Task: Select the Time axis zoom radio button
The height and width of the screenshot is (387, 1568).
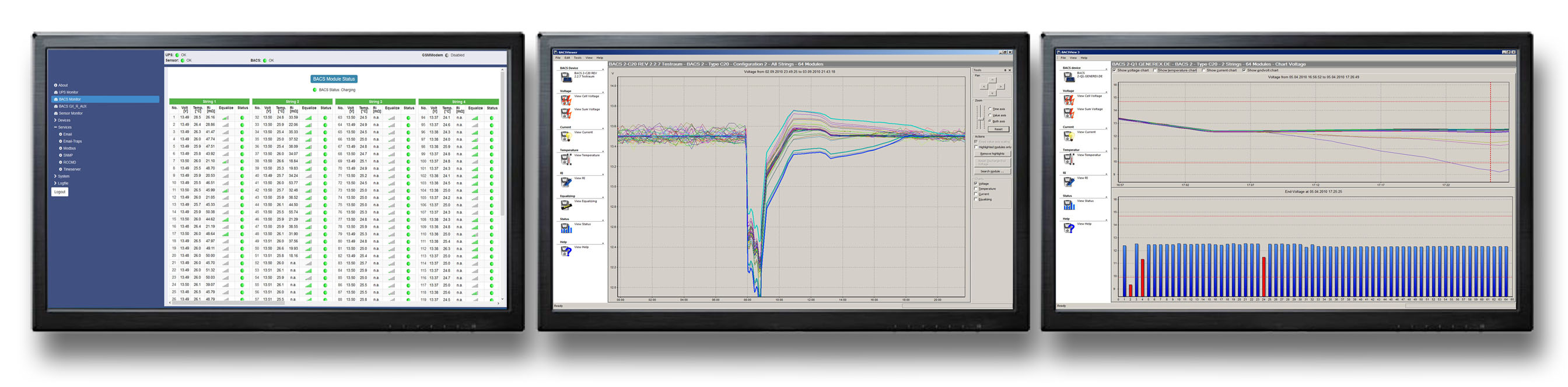Action: (991, 109)
